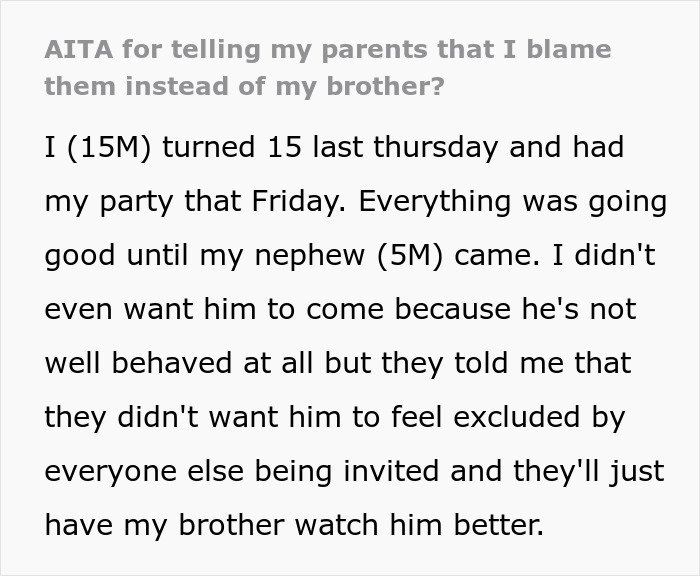
Task: Click the "(15M)" age tag text
Action: pyautogui.click(x=107, y=148)
